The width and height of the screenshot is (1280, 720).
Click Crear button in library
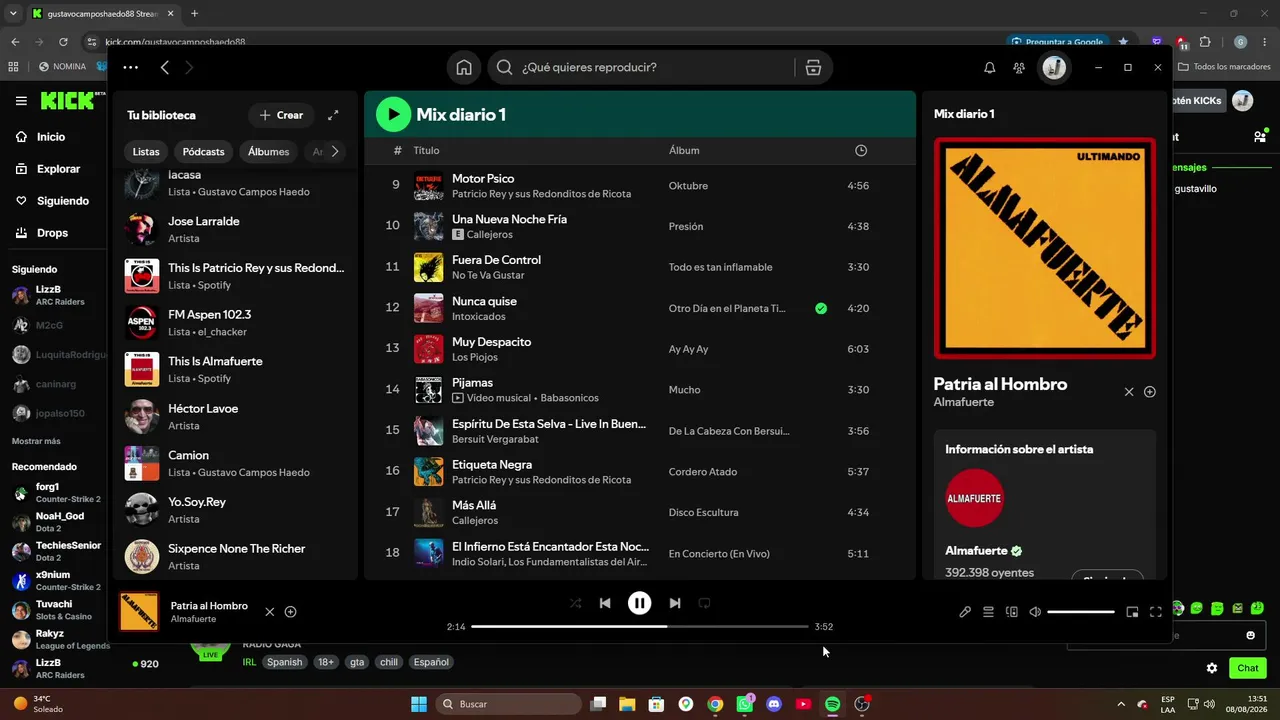(281, 115)
